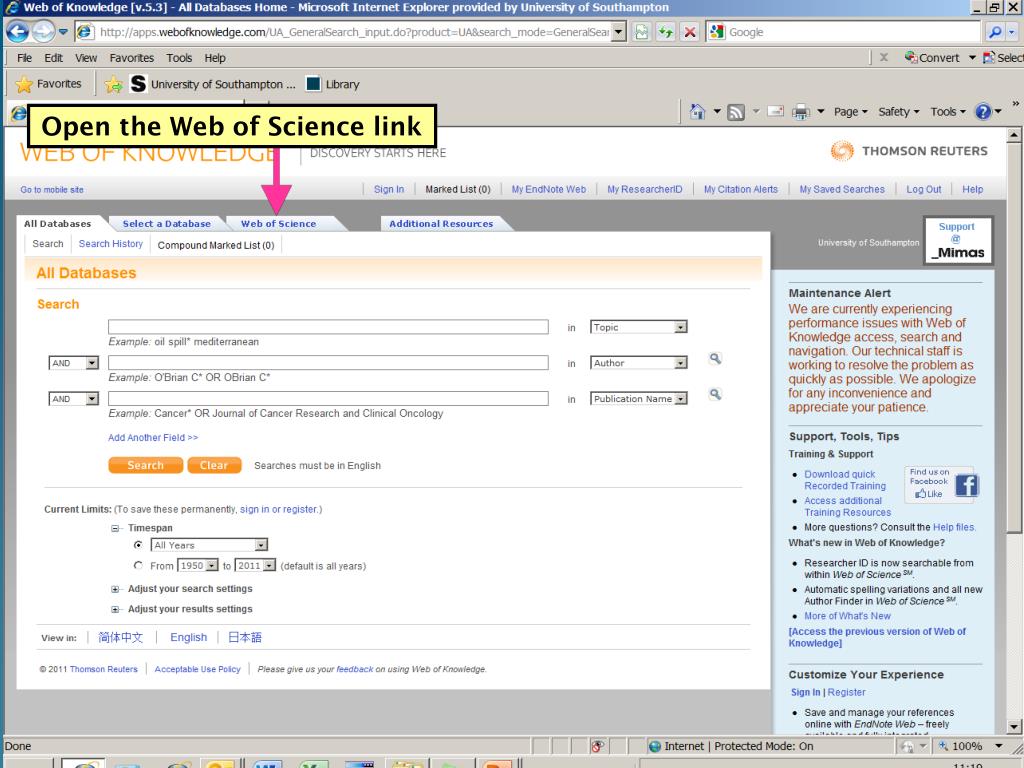Select the From year range radio button
Viewport: 1024px width, 768px height.
tap(138, 566)
